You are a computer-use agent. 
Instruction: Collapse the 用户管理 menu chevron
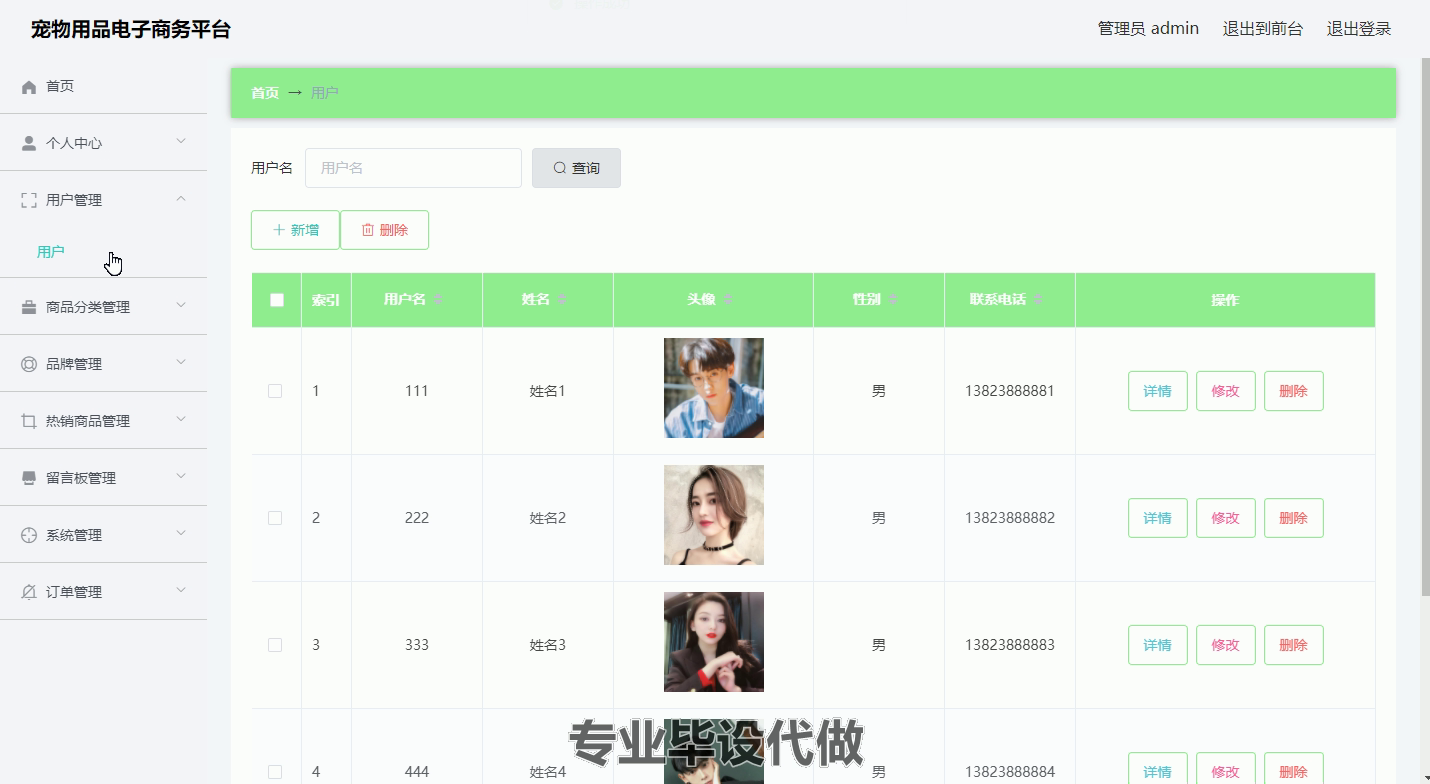181,199
